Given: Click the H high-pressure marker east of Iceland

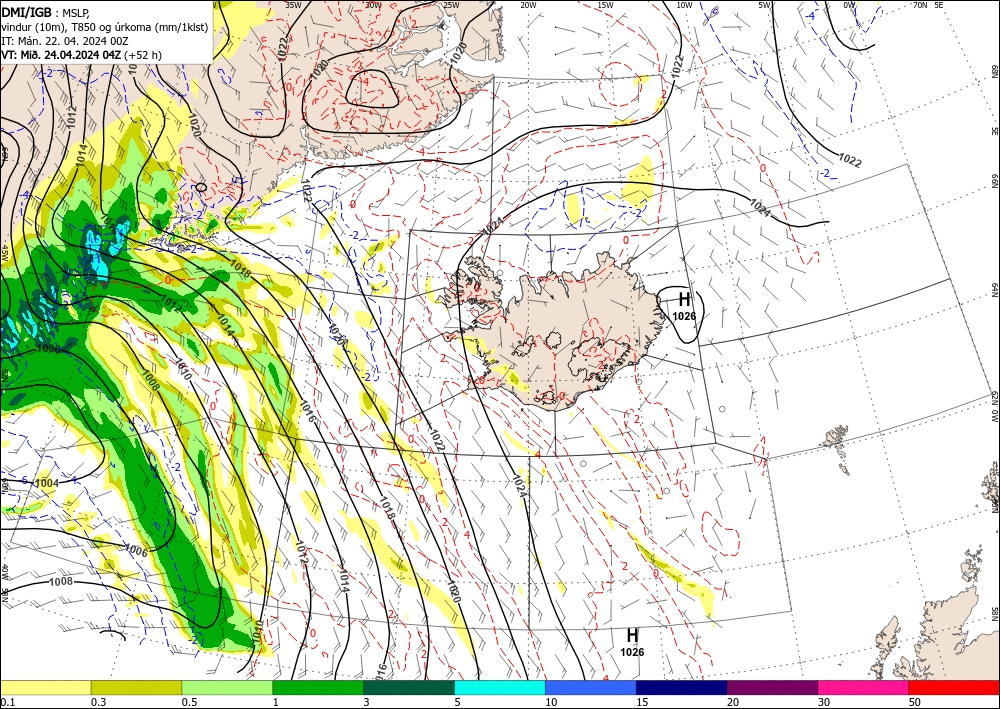Looking at the screenshot, I should [684, 299].
